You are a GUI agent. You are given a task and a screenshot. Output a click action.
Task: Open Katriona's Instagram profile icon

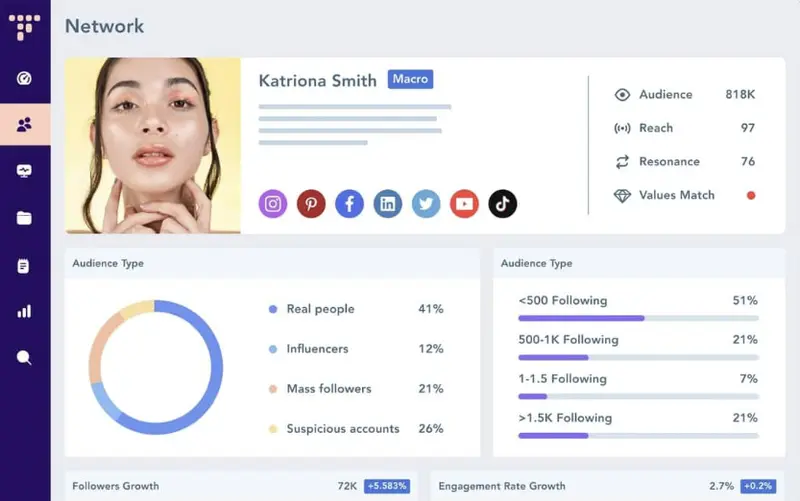click(273, 204)
